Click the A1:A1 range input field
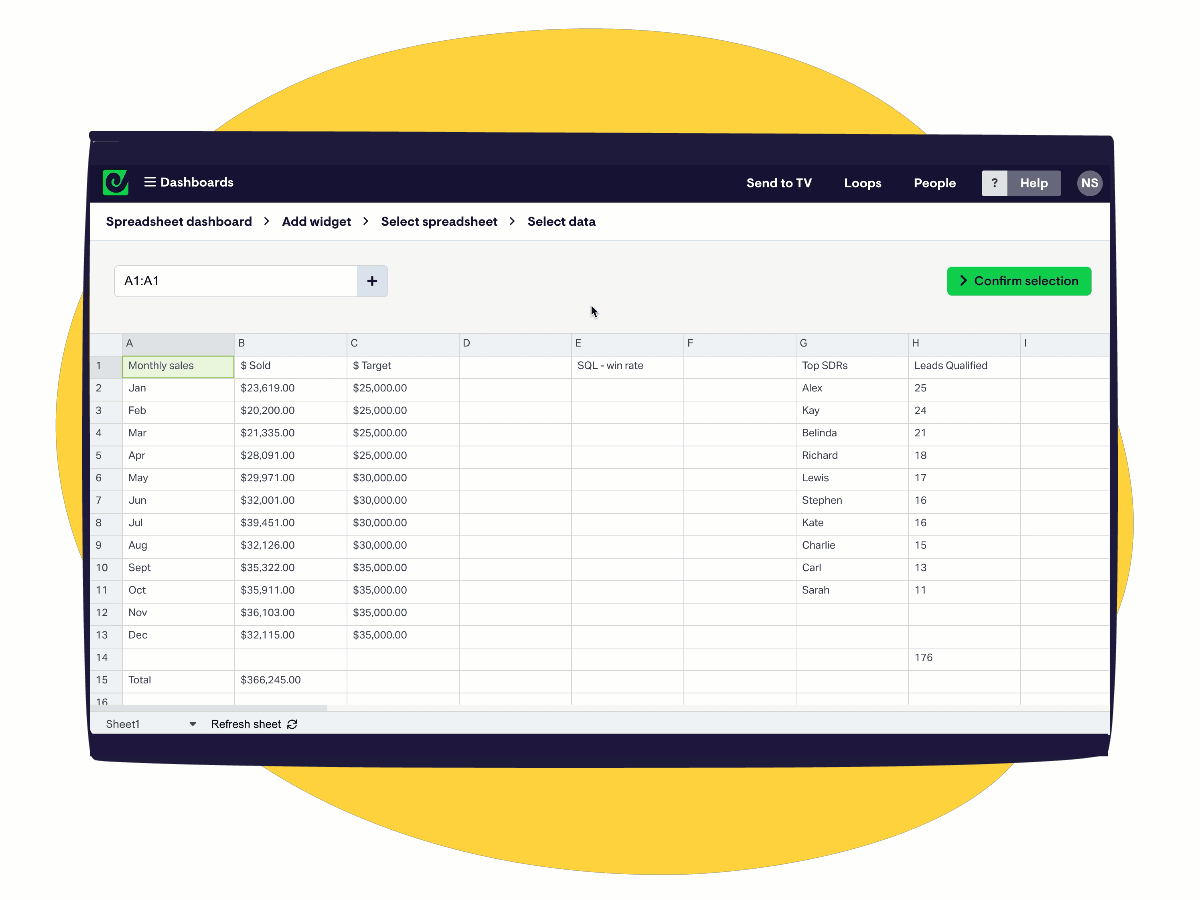 tap(236, 281)
